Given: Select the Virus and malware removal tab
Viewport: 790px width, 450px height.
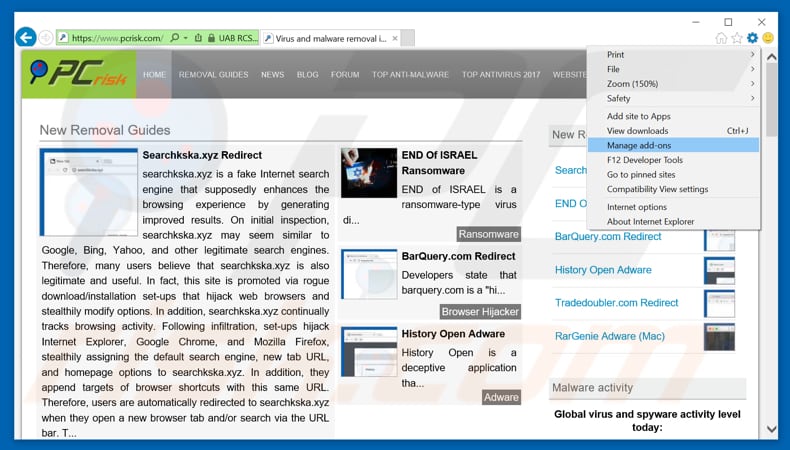Looking at the screenshot, I should point(331,38).
